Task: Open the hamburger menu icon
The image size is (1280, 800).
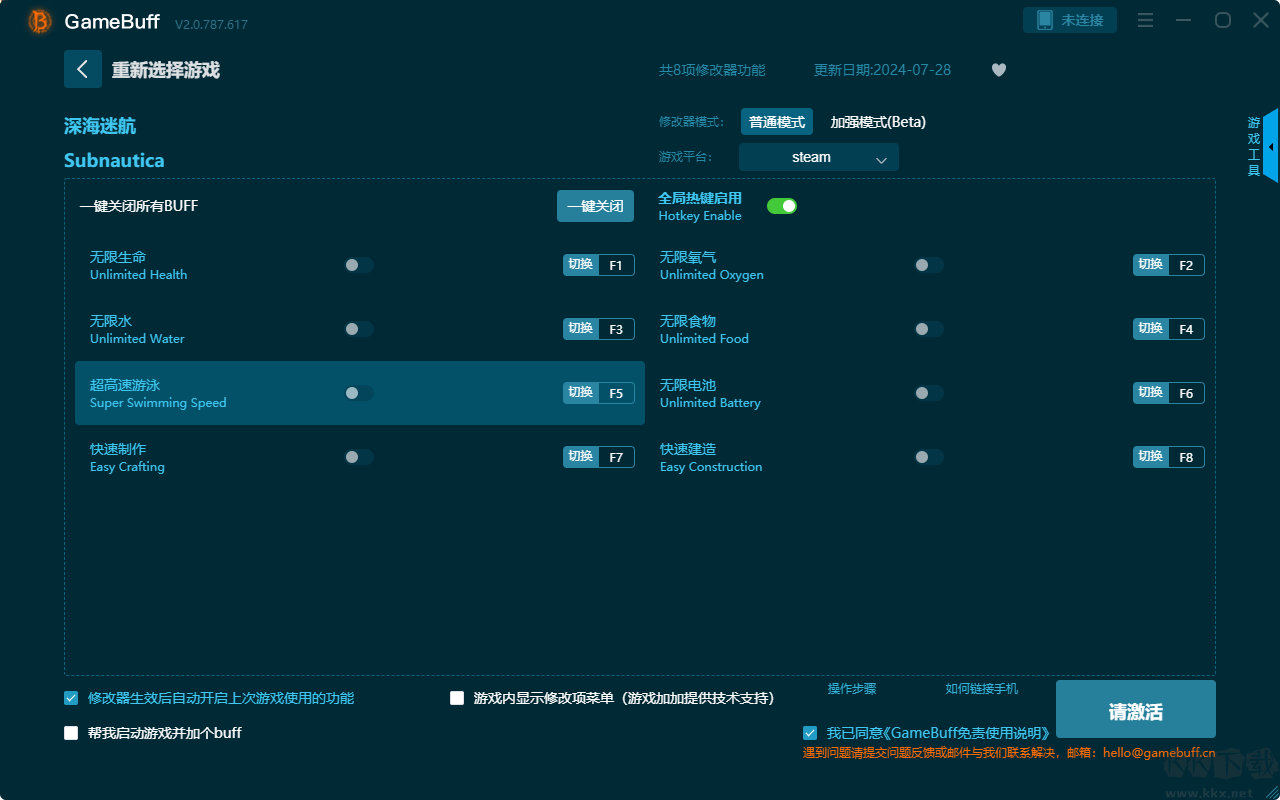Action: coord(1146,21)
